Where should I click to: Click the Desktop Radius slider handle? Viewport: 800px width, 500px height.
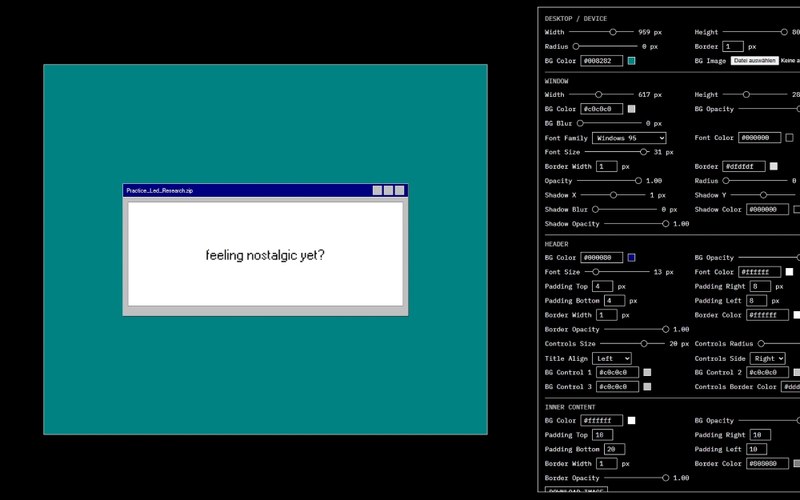(x=576, y=46)
